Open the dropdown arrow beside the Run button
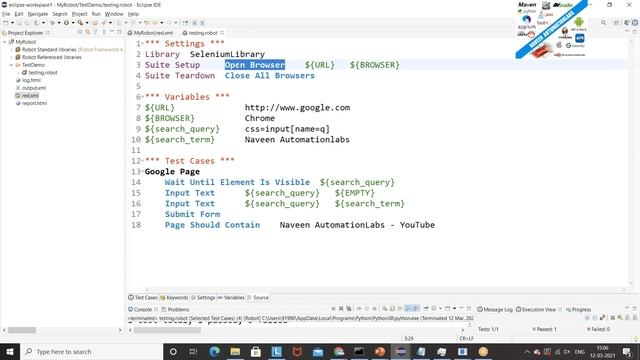This screenshot has height=360, width=640. click(x=73, y=23)
